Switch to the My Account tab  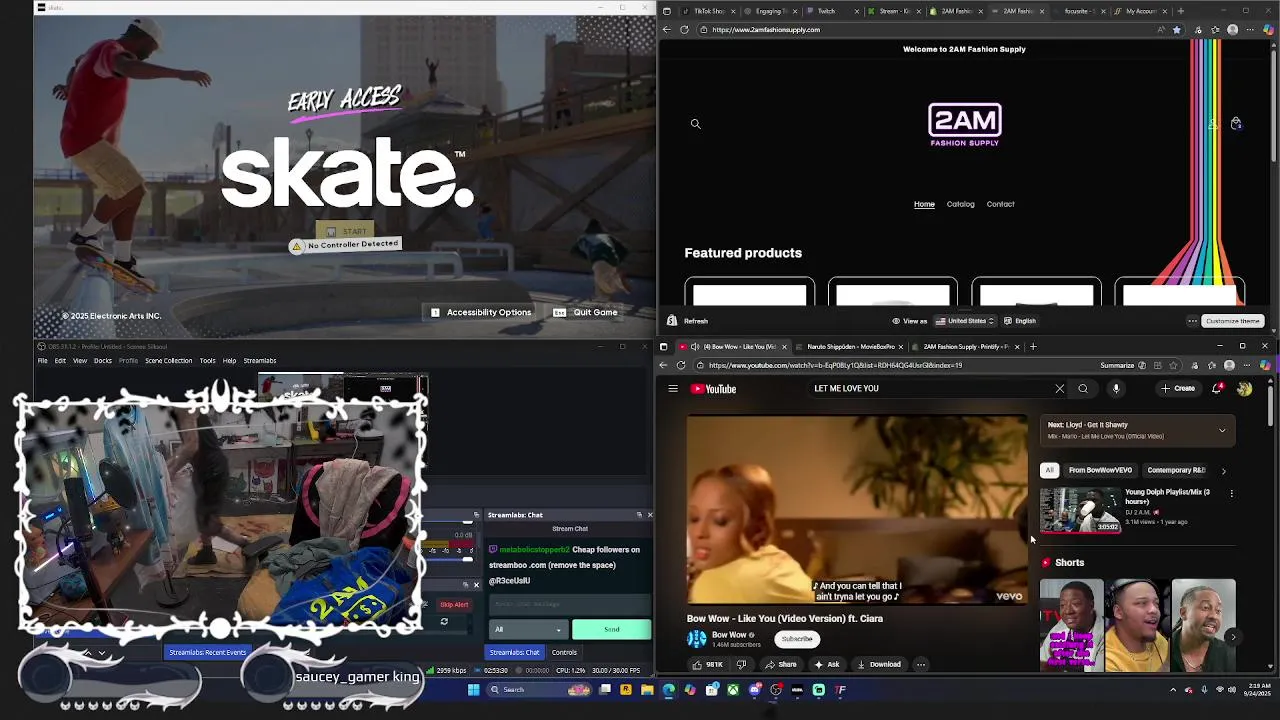coord(1141,11)
